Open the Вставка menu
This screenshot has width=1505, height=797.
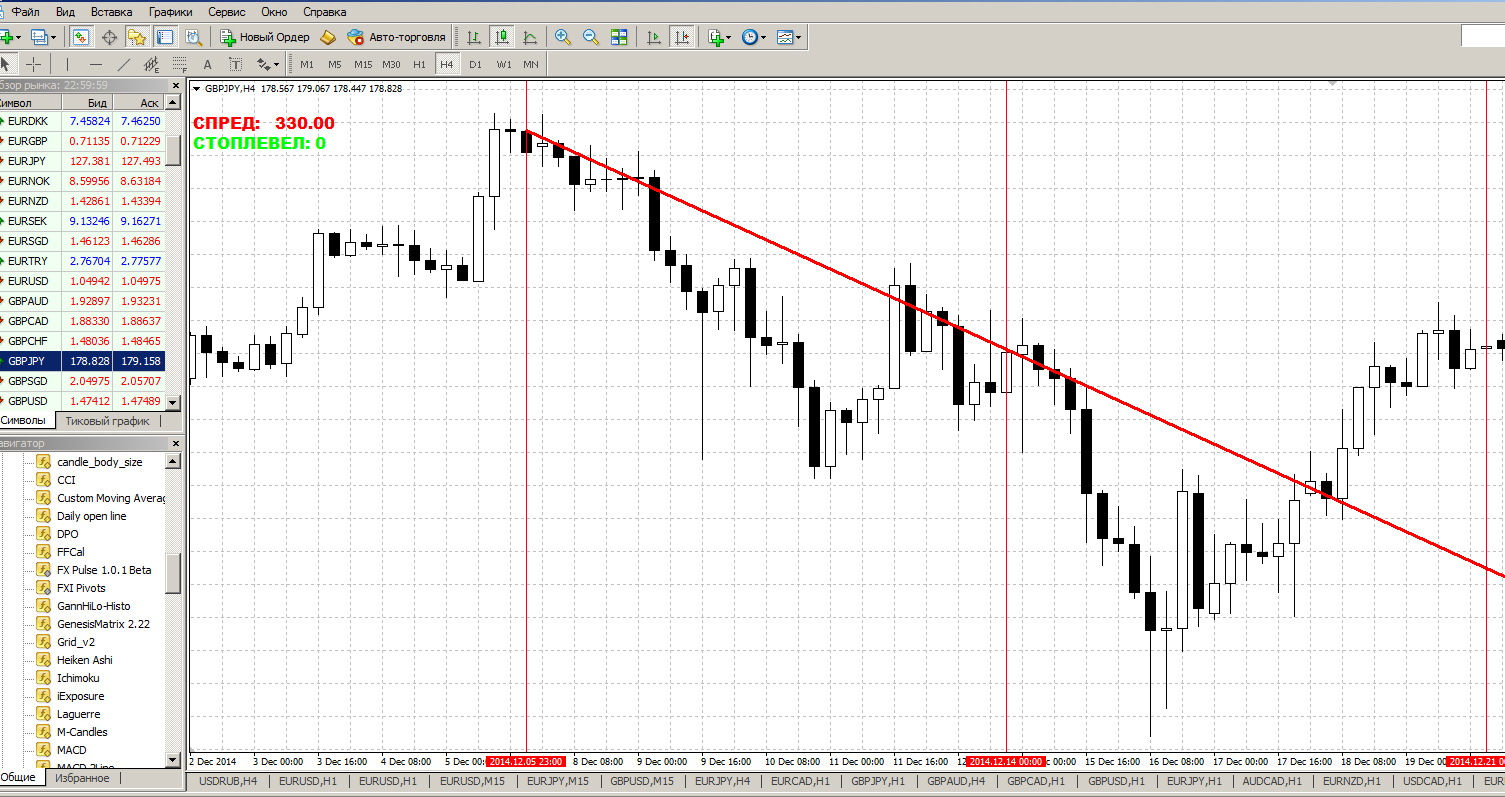(111, 12)
